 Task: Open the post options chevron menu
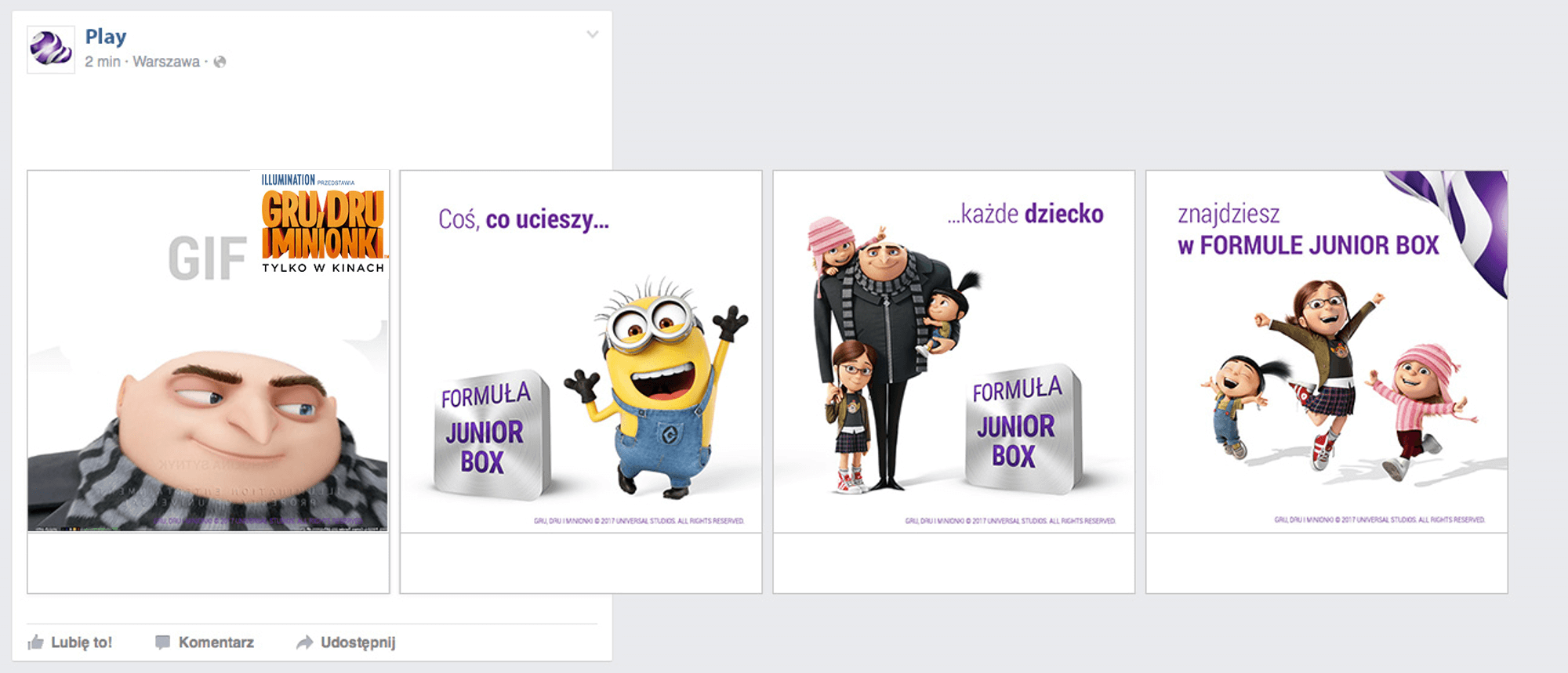[x=593, y=34]
